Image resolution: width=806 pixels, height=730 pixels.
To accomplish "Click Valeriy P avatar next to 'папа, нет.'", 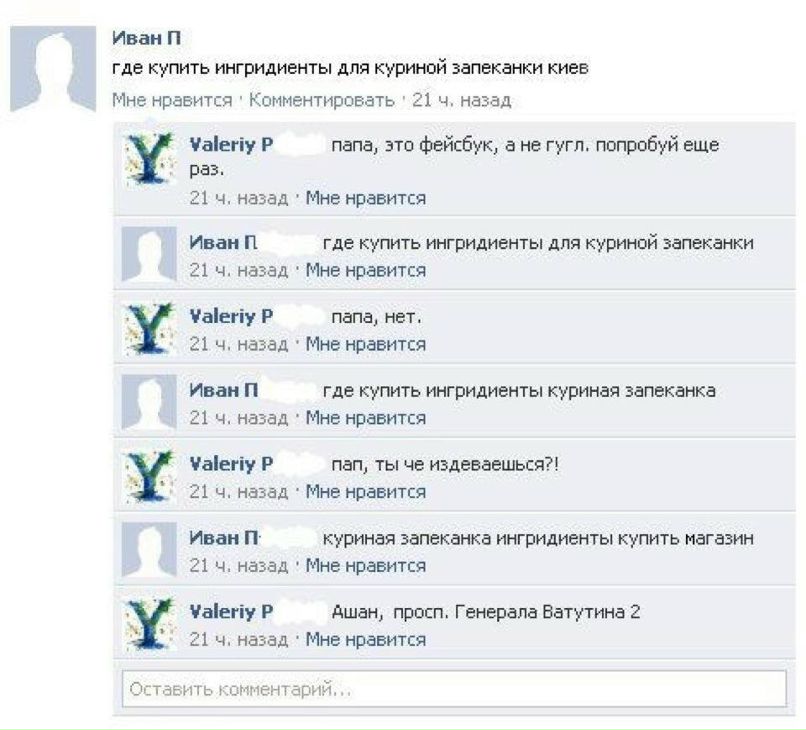I will coord(150,328).
